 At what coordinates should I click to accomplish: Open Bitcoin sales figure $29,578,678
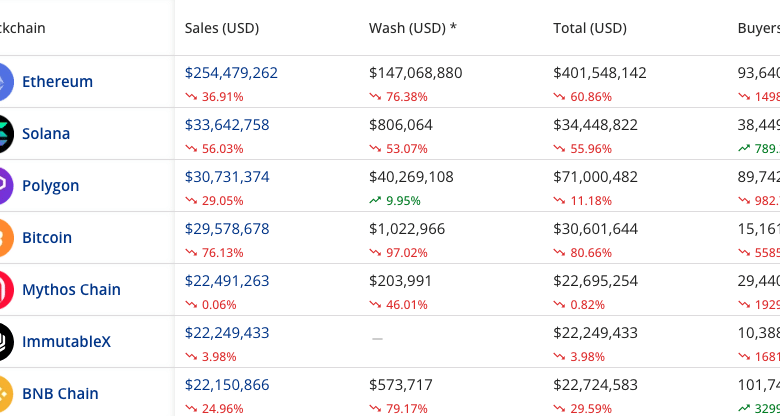pyautogui.click(x=227, y=229)
